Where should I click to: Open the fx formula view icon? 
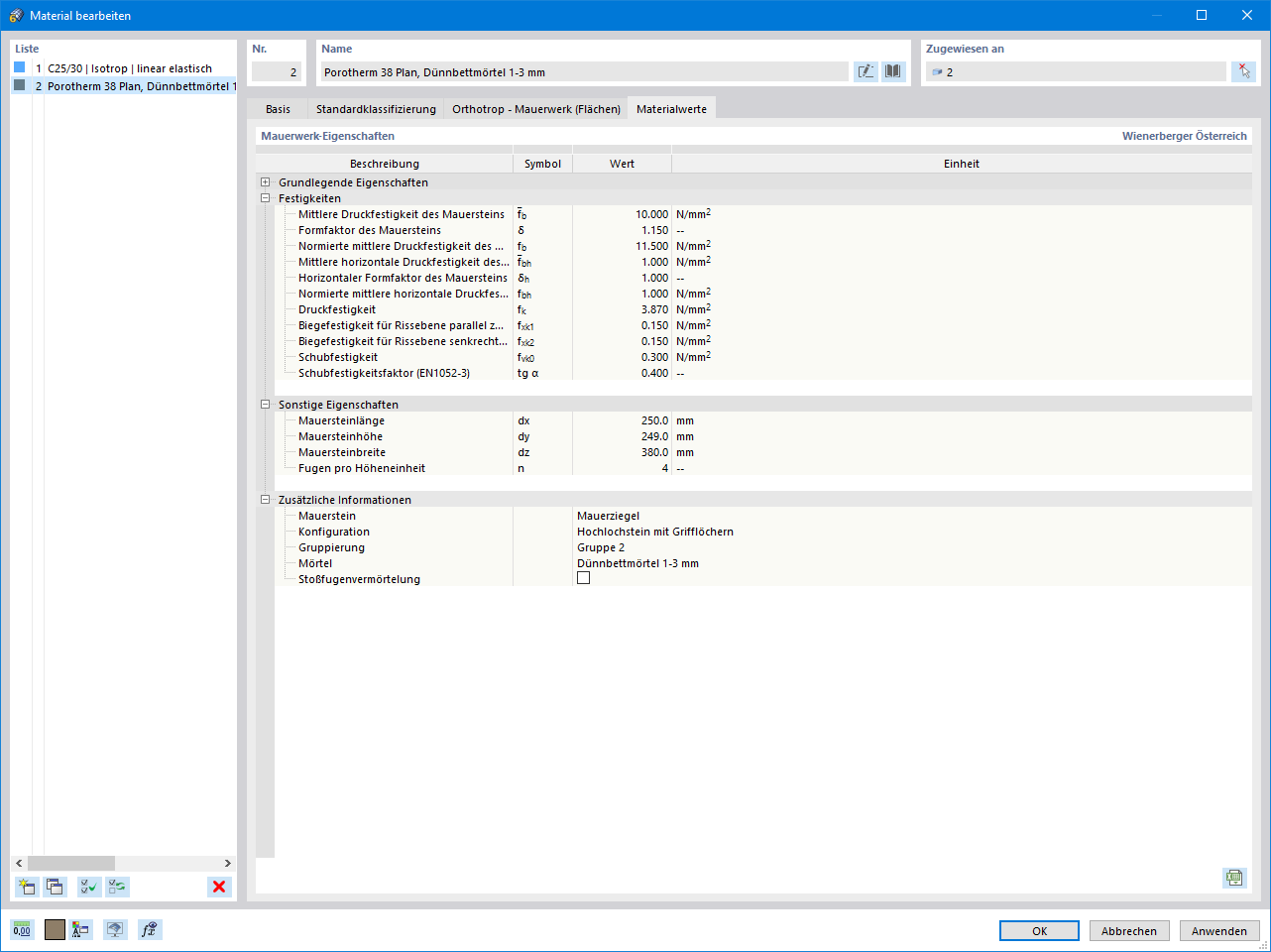point(150,929)
